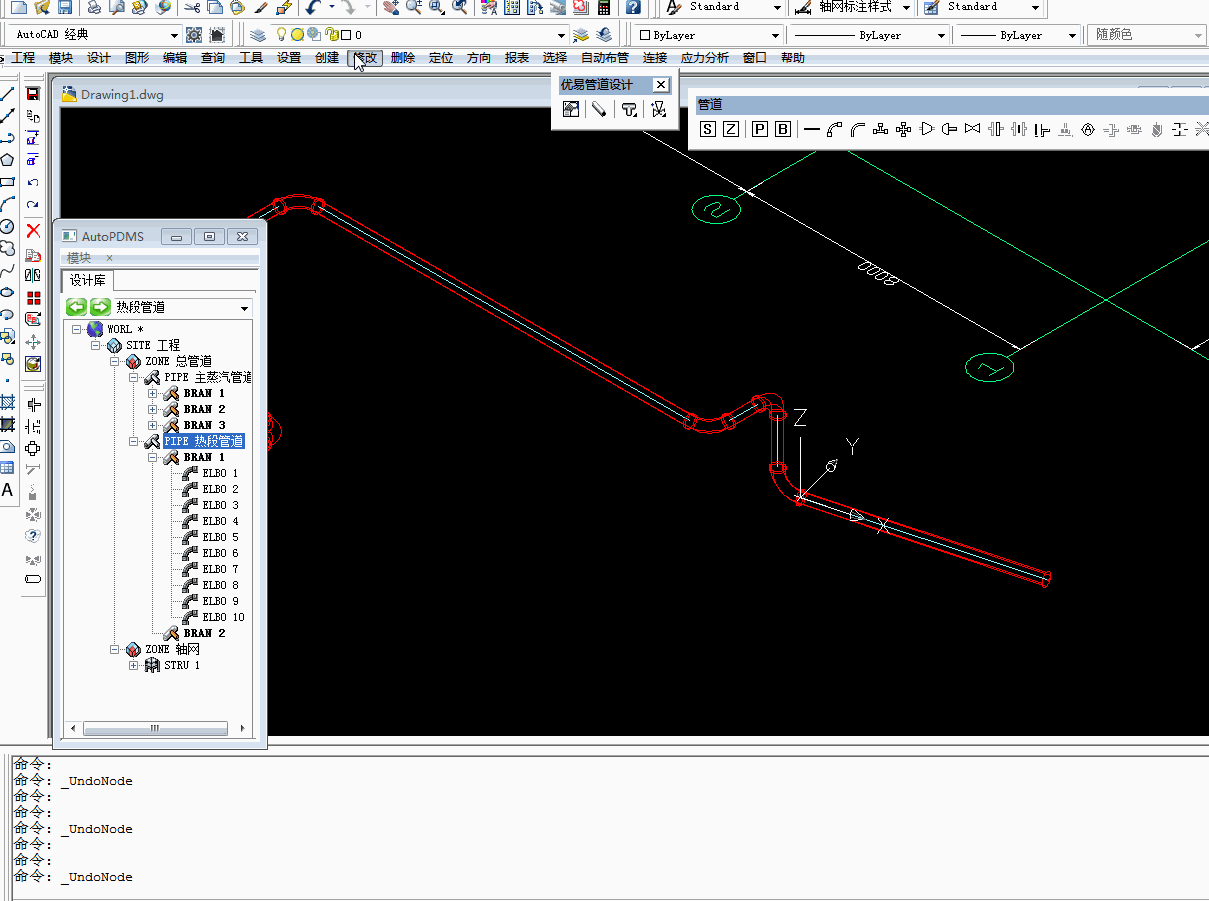The height and width of the screenshot is (901, 1209).
Task: Click the red X erase tool
Action: coord(33,230)
